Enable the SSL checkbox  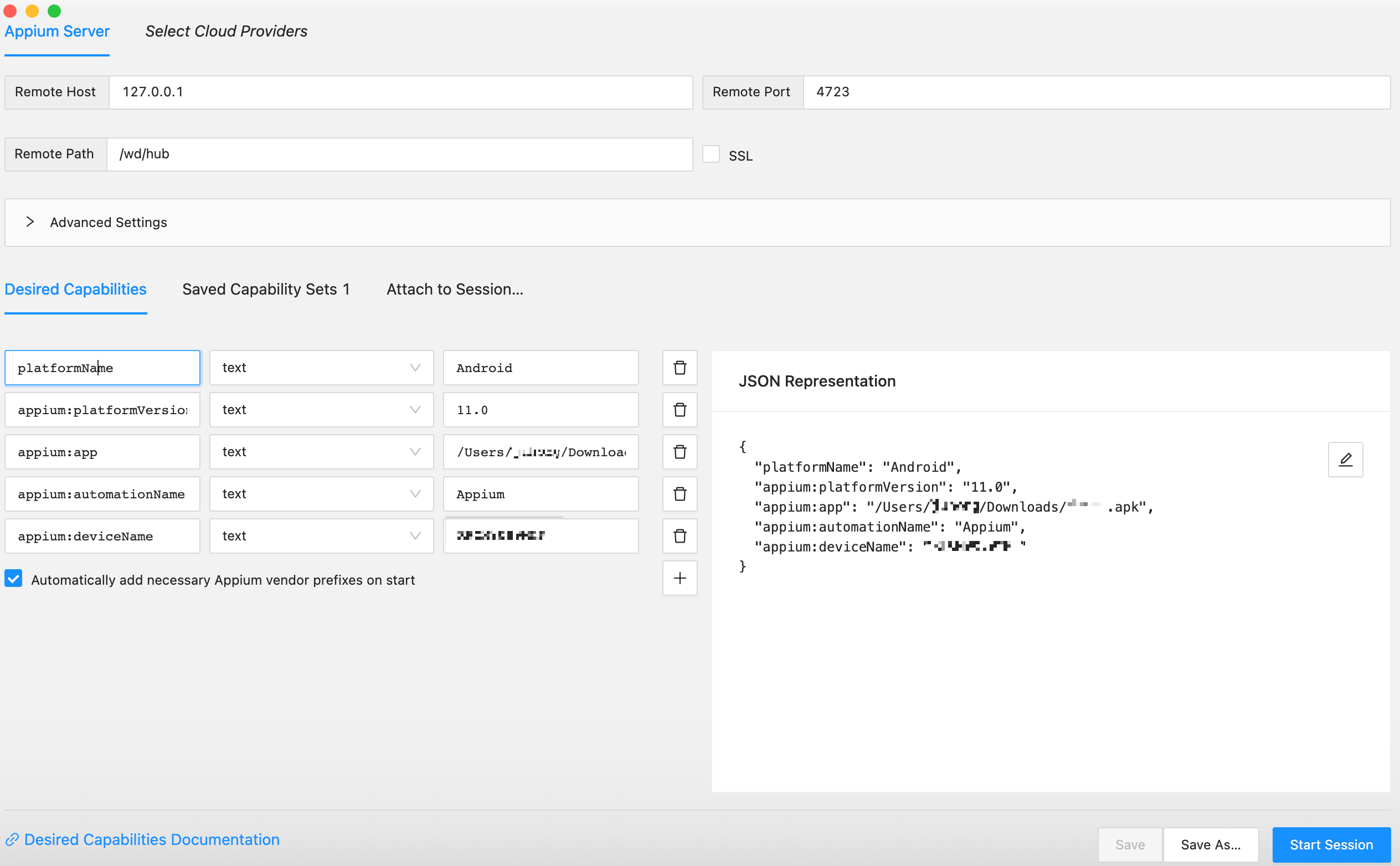coord(711,154)
